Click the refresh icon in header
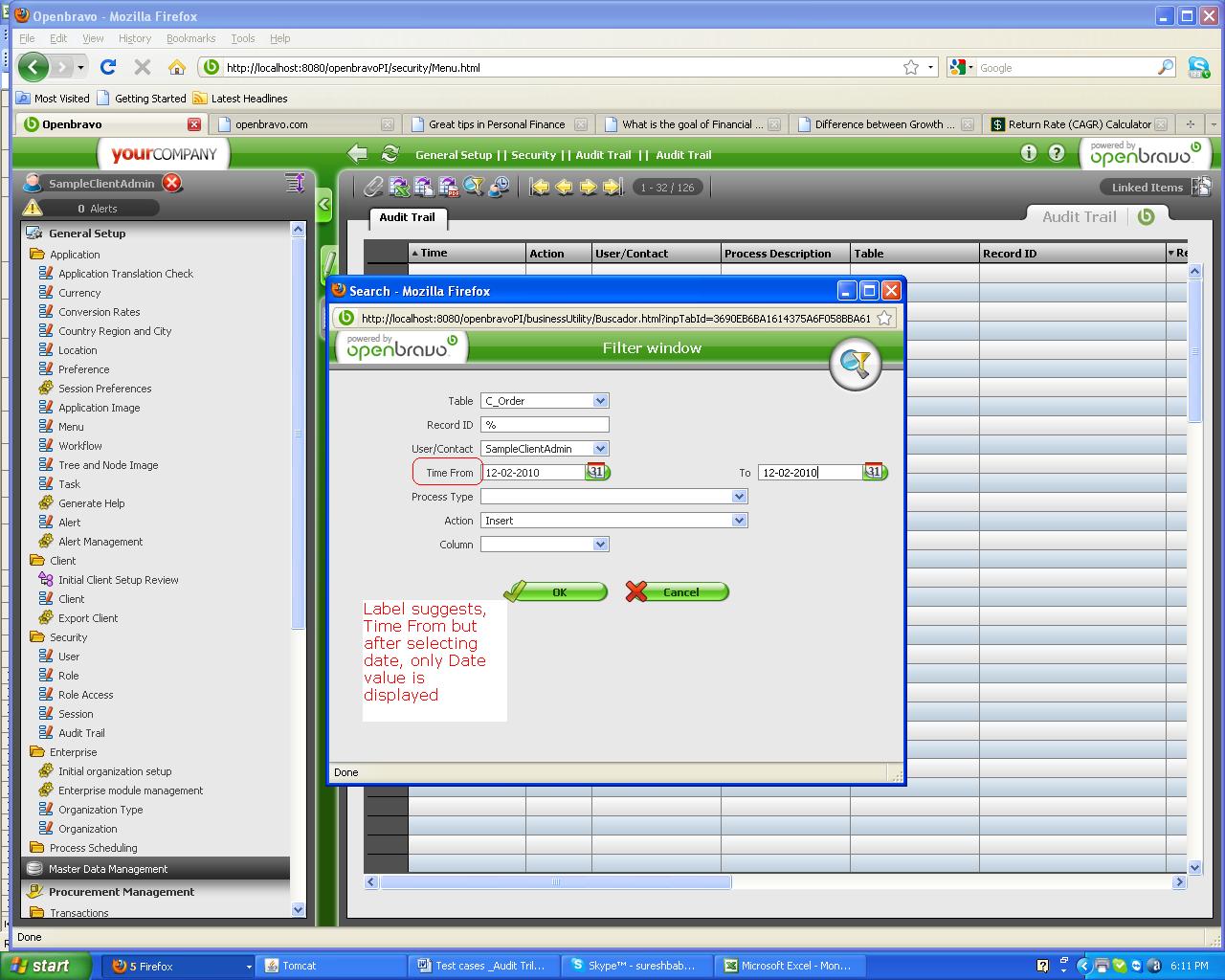The height and width of the screenshot is (980, 1225). [390, 154]
